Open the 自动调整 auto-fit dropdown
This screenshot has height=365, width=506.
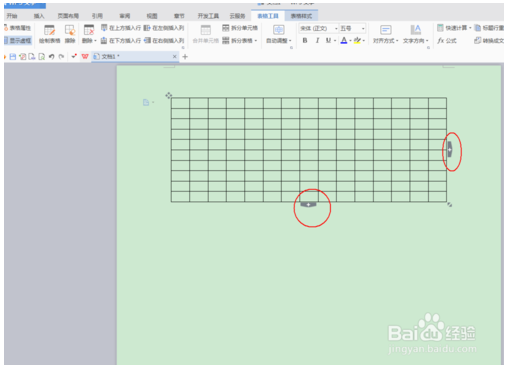click(279, 34)
